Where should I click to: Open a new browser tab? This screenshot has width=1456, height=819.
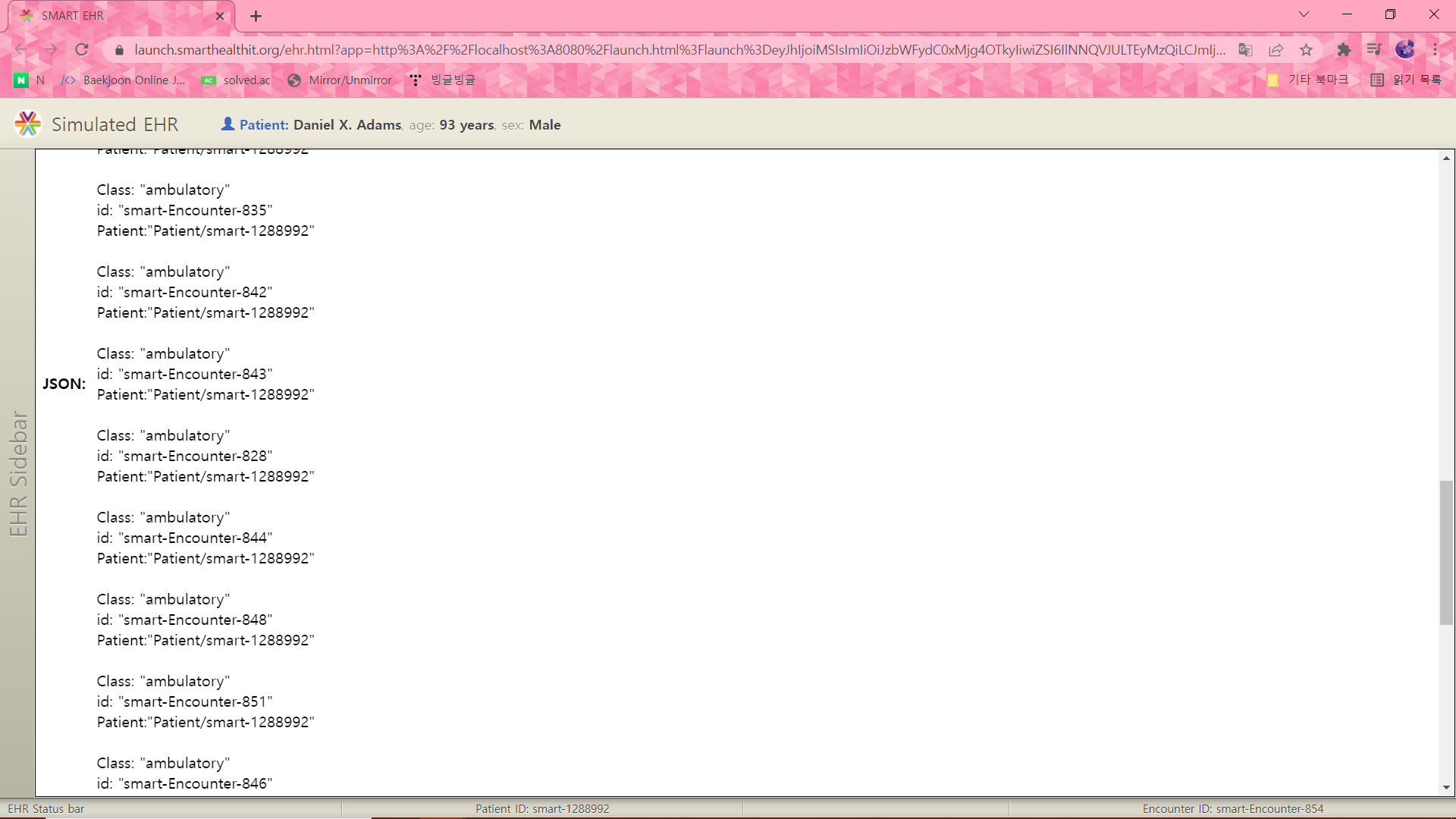[x=256, y=16]
